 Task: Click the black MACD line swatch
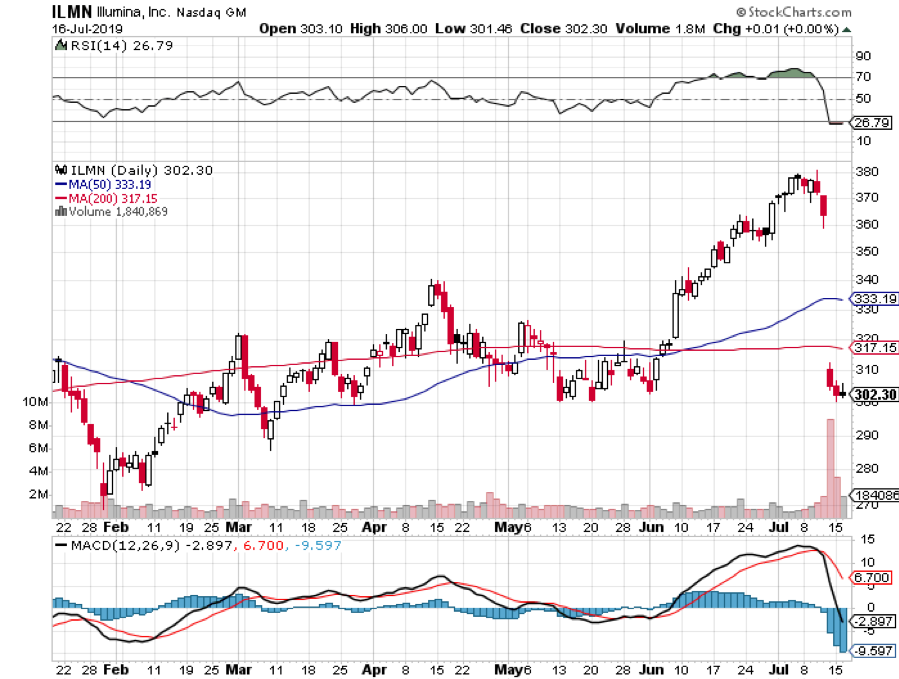pos(61,545)
